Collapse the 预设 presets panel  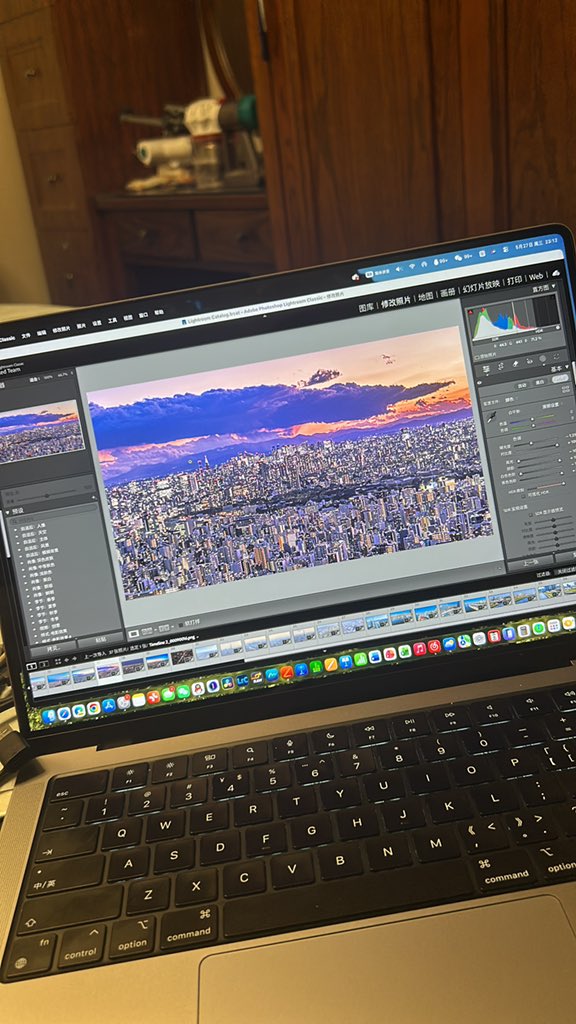click(x=7, y=512)
